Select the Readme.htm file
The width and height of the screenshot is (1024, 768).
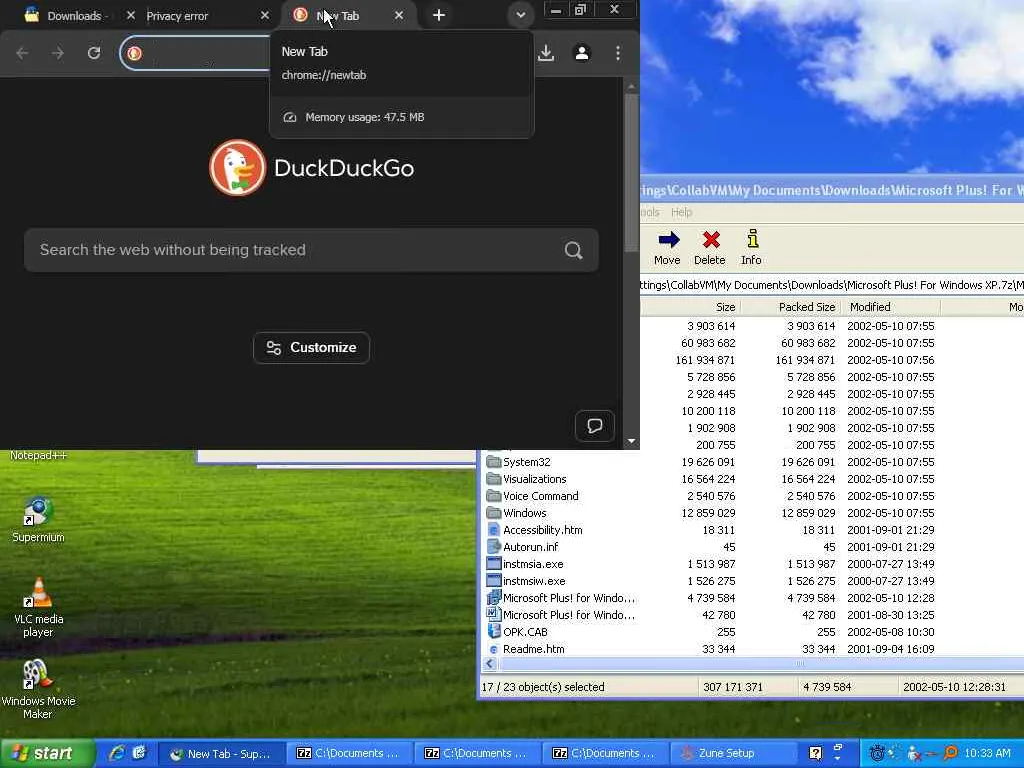pos(534,648)
